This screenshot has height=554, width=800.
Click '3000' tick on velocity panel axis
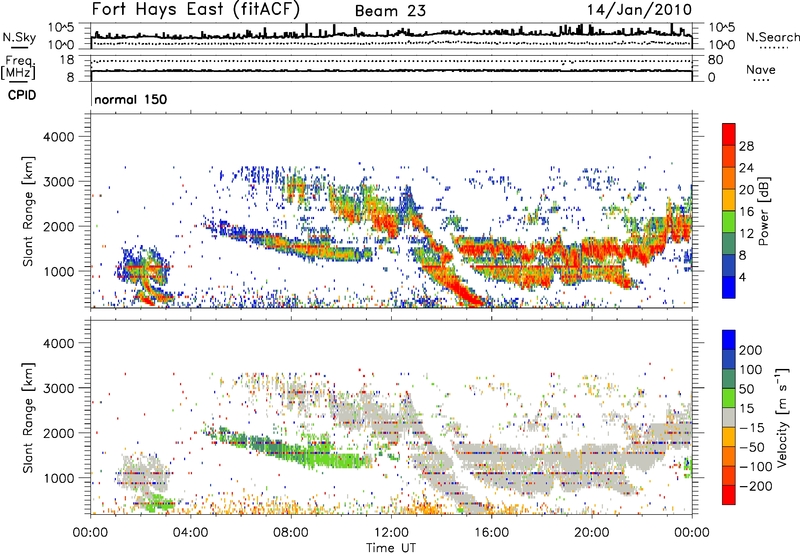[59, 388]
